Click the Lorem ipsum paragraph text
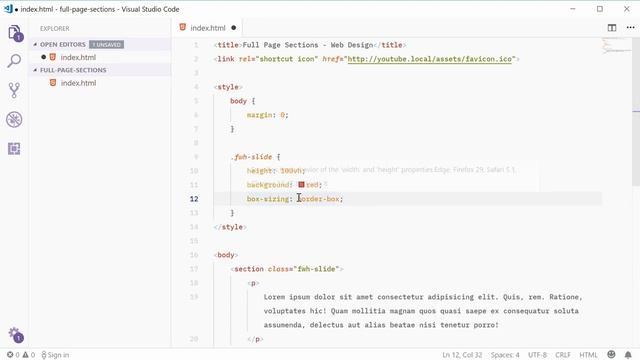 423,311
